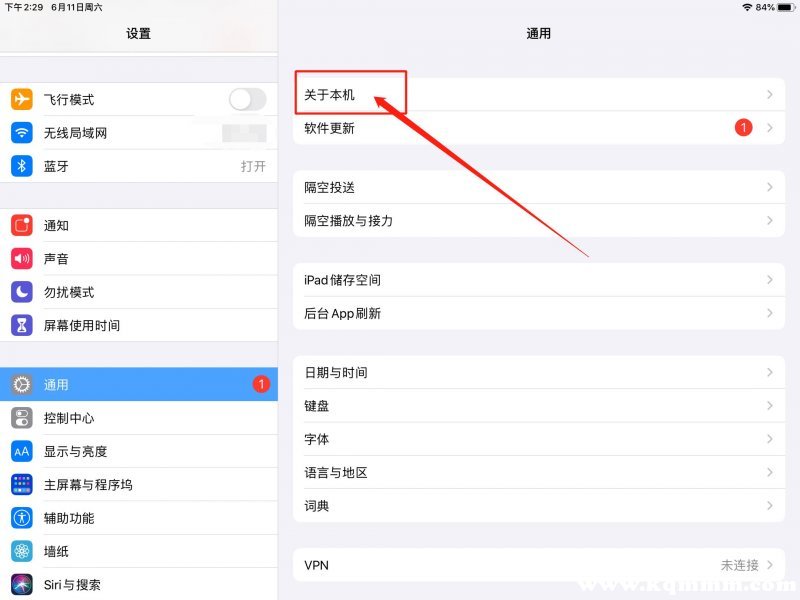Select 屏幕使用时间 in the settings sidebar

[x=139, y=325]
